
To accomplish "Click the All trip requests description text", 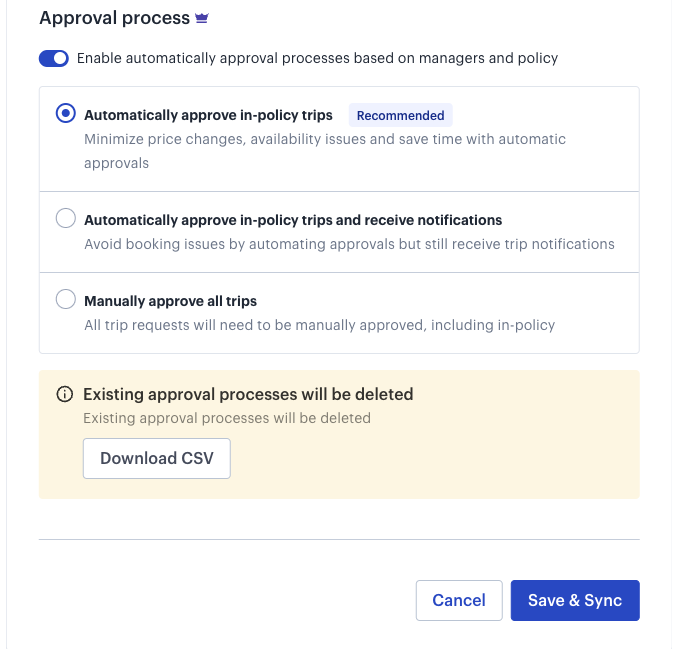I will coord(320,325).
